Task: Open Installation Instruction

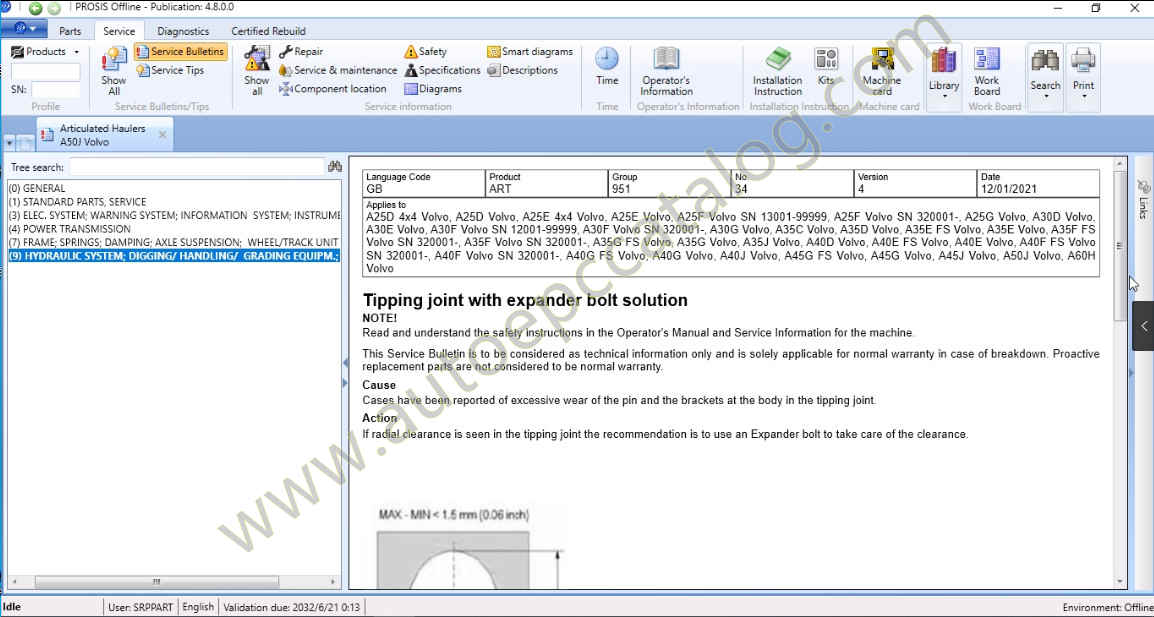Action: (777, 71)
